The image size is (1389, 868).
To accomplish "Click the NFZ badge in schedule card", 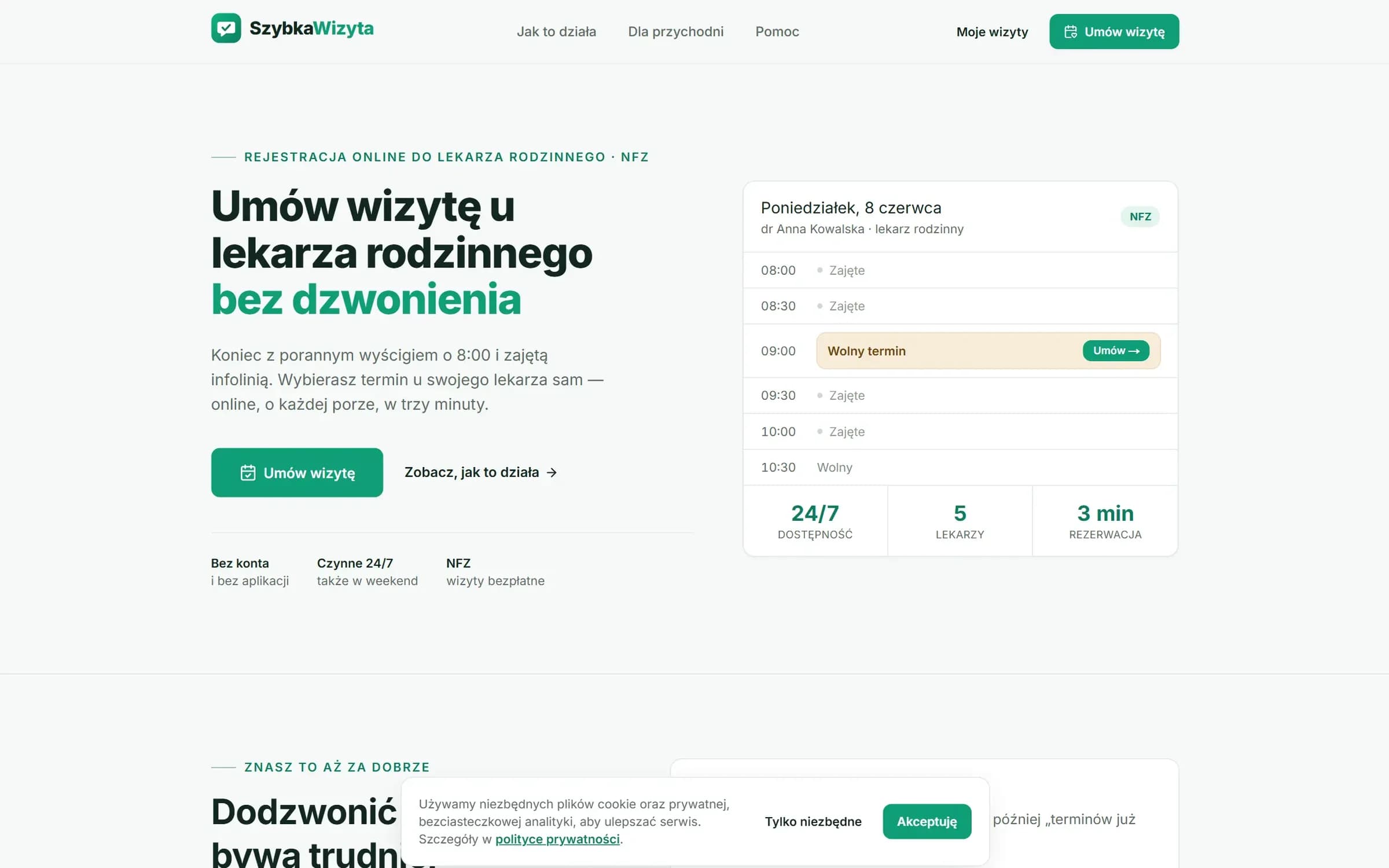I will point(1140,216).
